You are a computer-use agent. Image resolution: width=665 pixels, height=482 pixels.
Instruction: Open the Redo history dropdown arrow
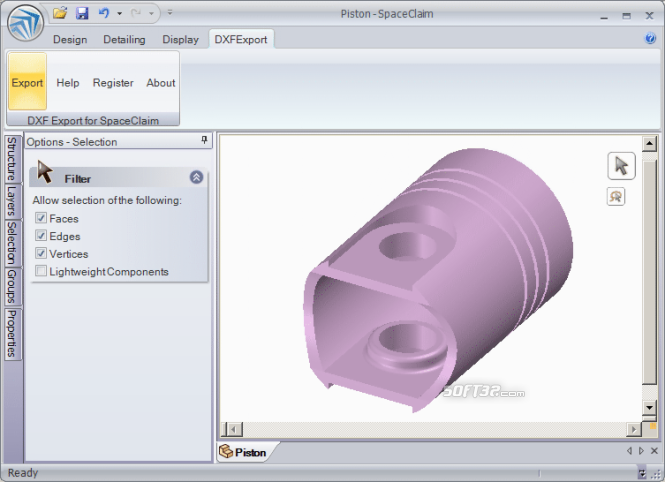pyautogui.click(x=151, y=14)
